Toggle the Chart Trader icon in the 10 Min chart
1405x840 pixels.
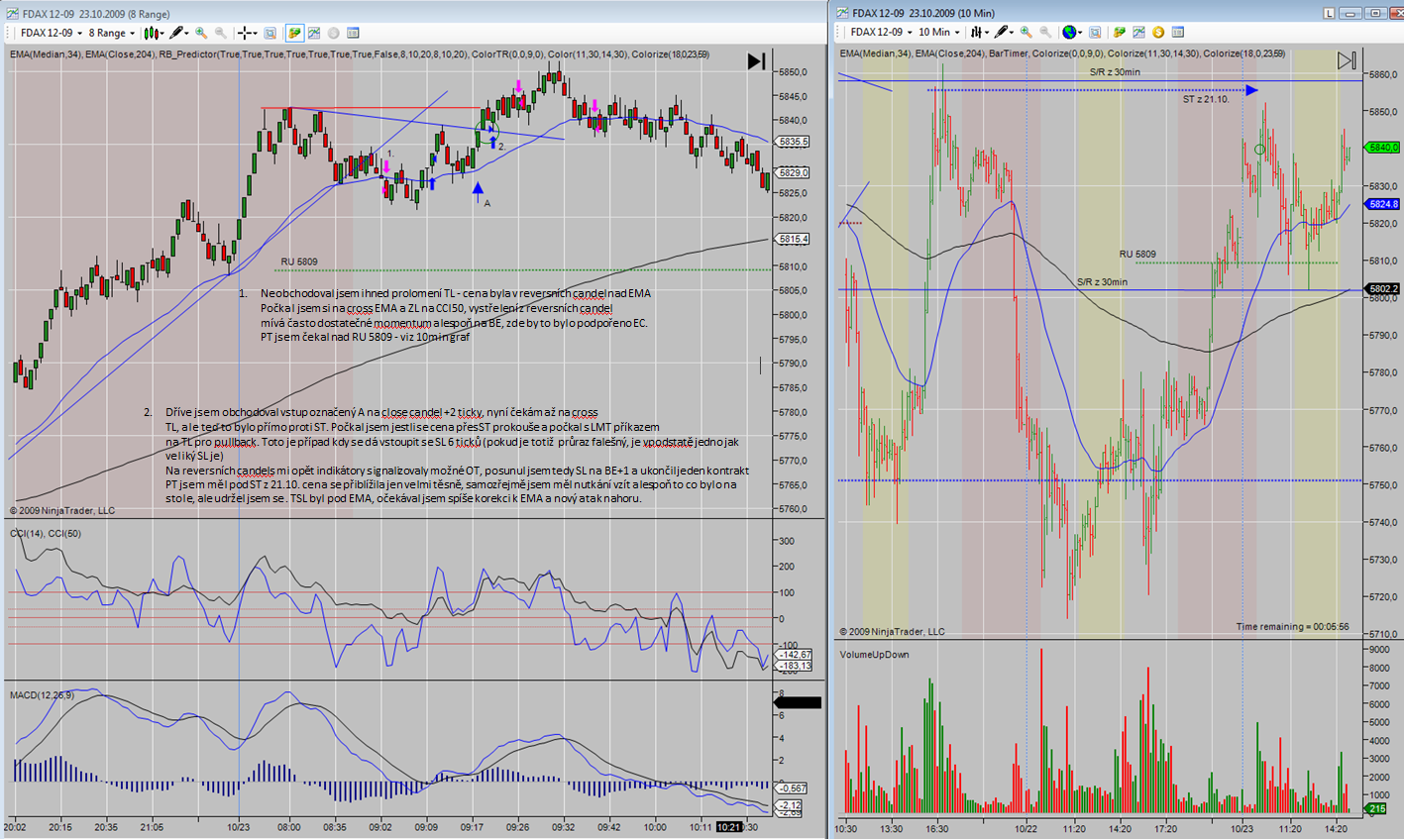point(1120,32)
